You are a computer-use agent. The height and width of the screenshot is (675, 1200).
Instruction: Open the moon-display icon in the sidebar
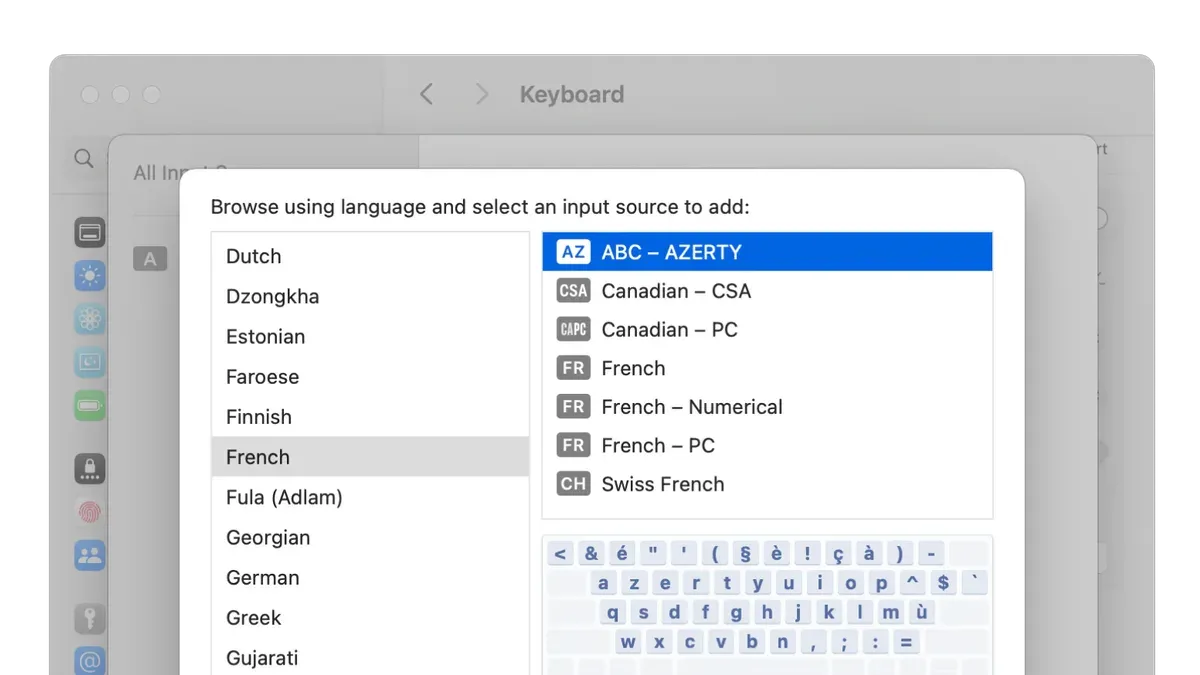coord(90,362)
